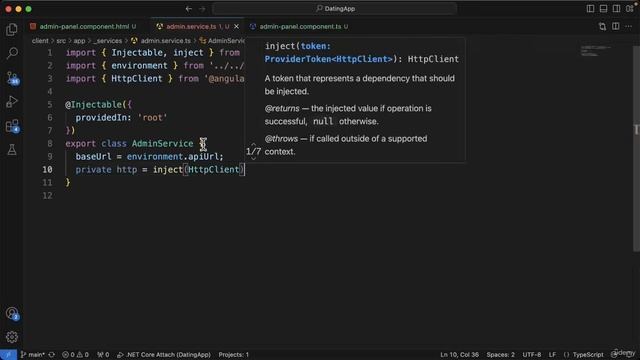Click 'private' keyword on line 10
This screenshot has width=640, height=360.
(93, 169)
